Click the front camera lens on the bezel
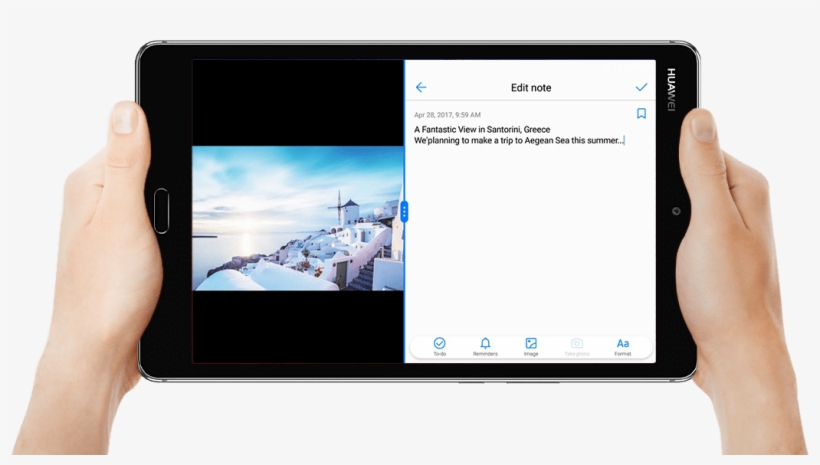Screen dimensions: 820x465 click(x=676, y=211)
